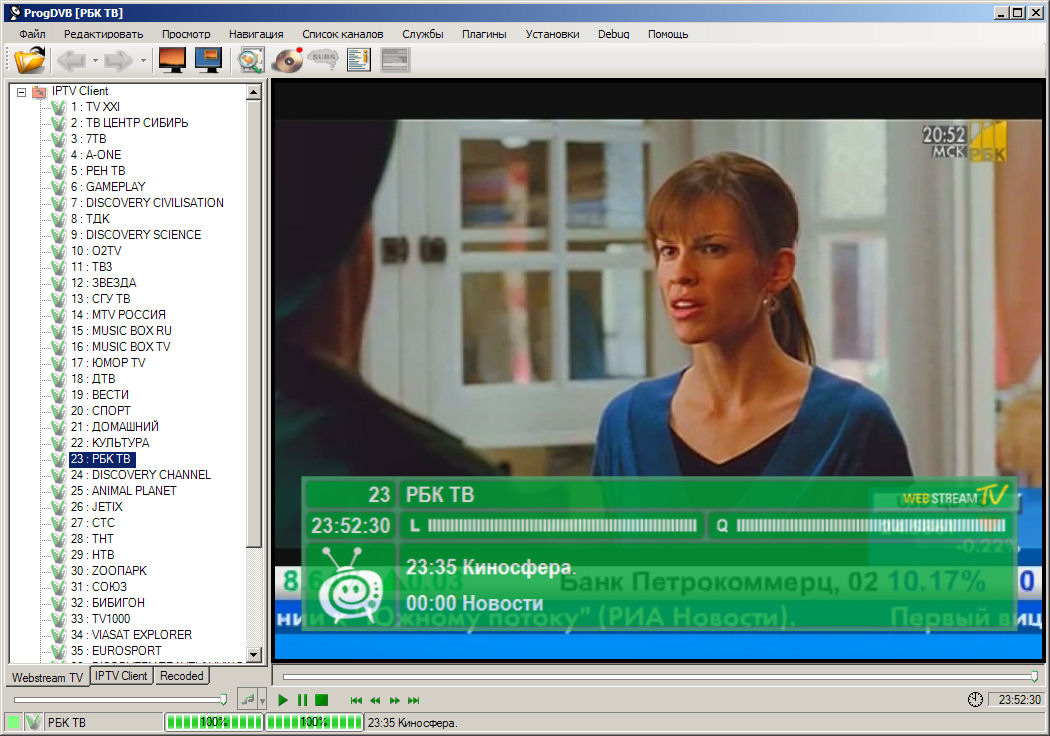This screenshot has width=1050, height=736.
Task: Pause the stream with the Pause button
Action: (302, 700)
